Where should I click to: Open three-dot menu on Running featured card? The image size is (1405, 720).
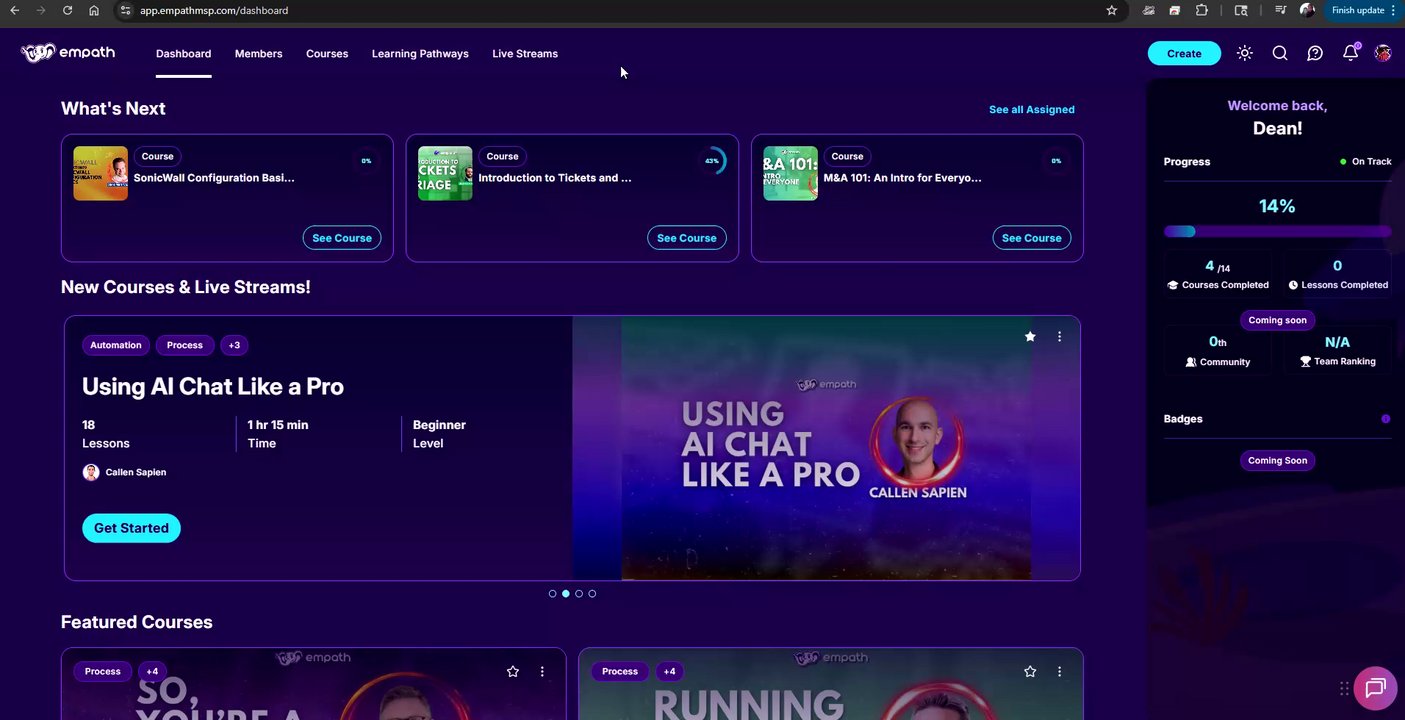click(x=1059, y=672)
